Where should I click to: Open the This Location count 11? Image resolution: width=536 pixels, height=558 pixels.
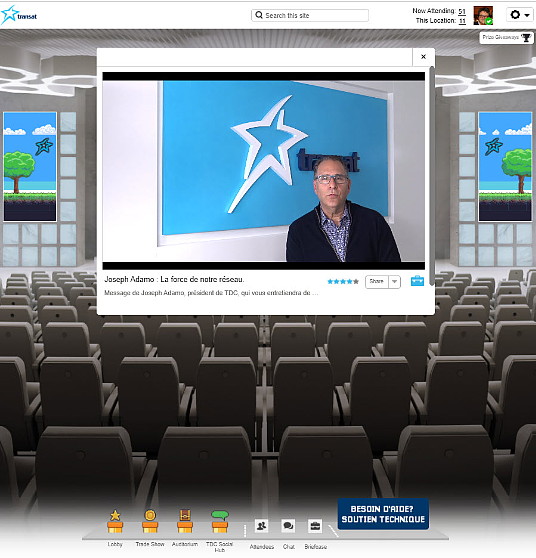[x=462, y=21]
